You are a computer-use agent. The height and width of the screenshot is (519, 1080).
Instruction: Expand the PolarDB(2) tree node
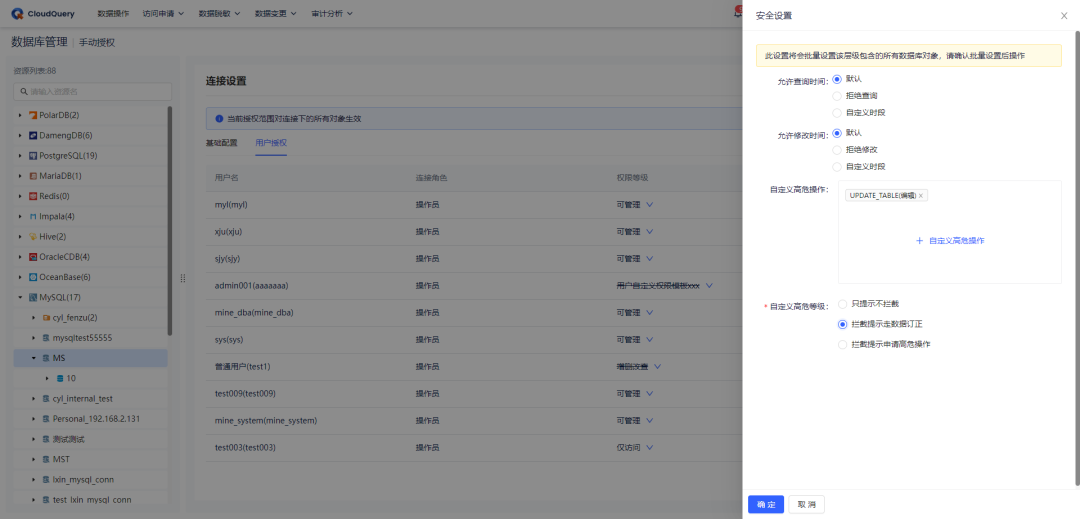coord(20,115)
